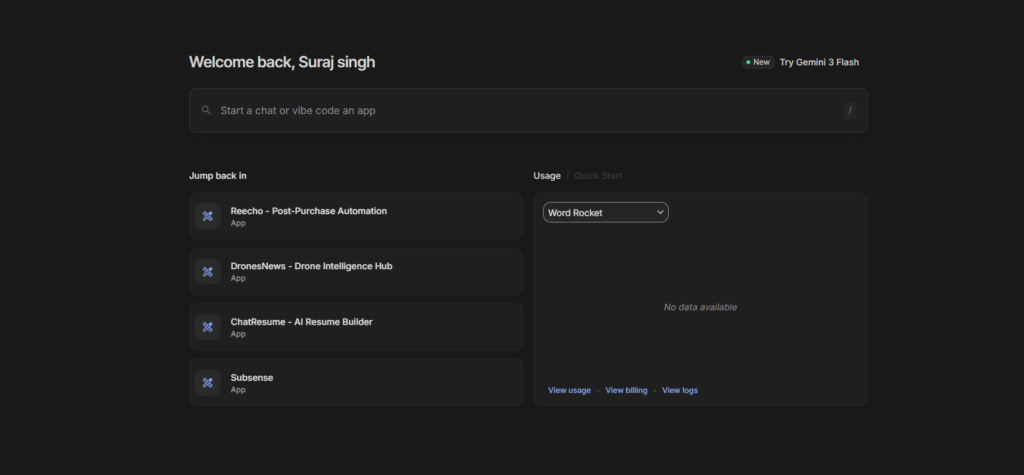Screen dimensions: 1024x475
Task: Switch to the Quick Start tab
Action: click(598, 176)
